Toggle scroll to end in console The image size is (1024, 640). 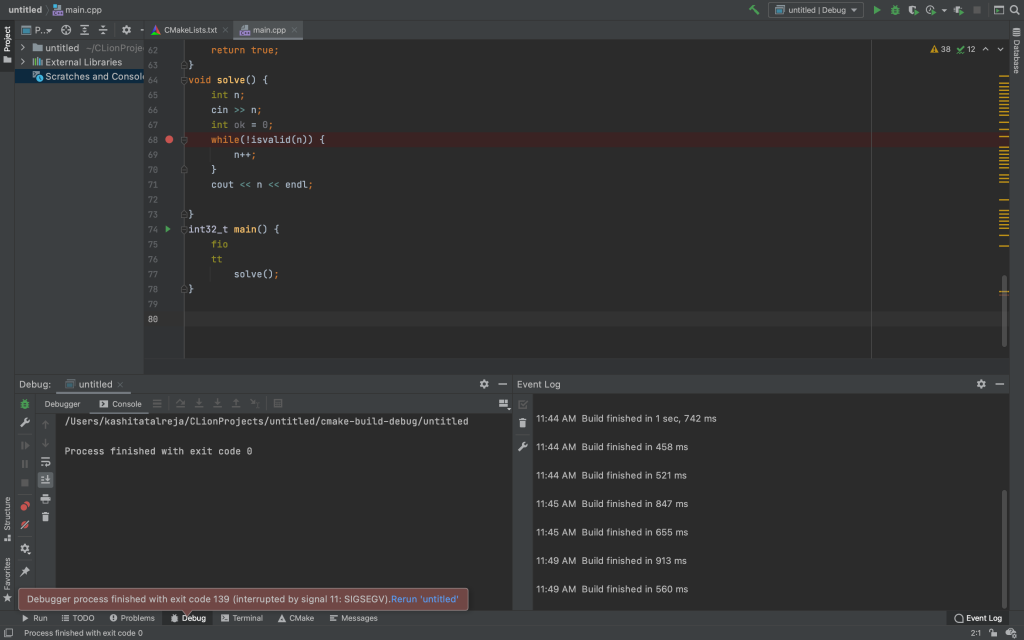45,480
